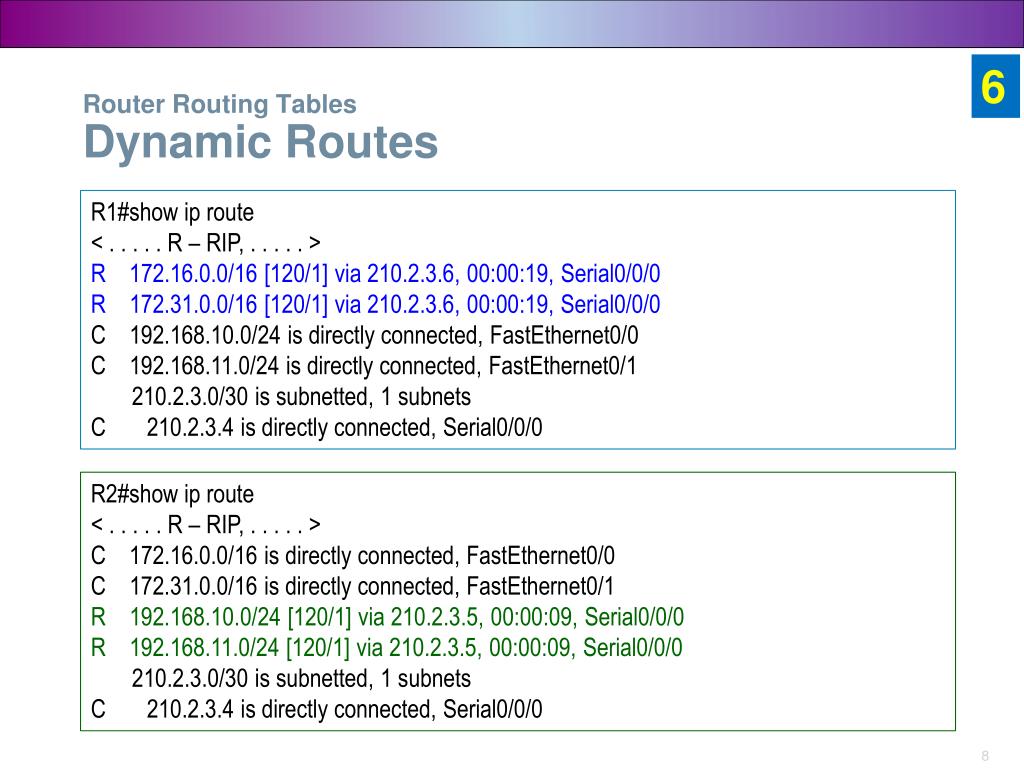The height and width of the screenshot is (768, 1024).
Task: Click R2's "210.2.3.4 is directly connected" line
Action: 317,709
